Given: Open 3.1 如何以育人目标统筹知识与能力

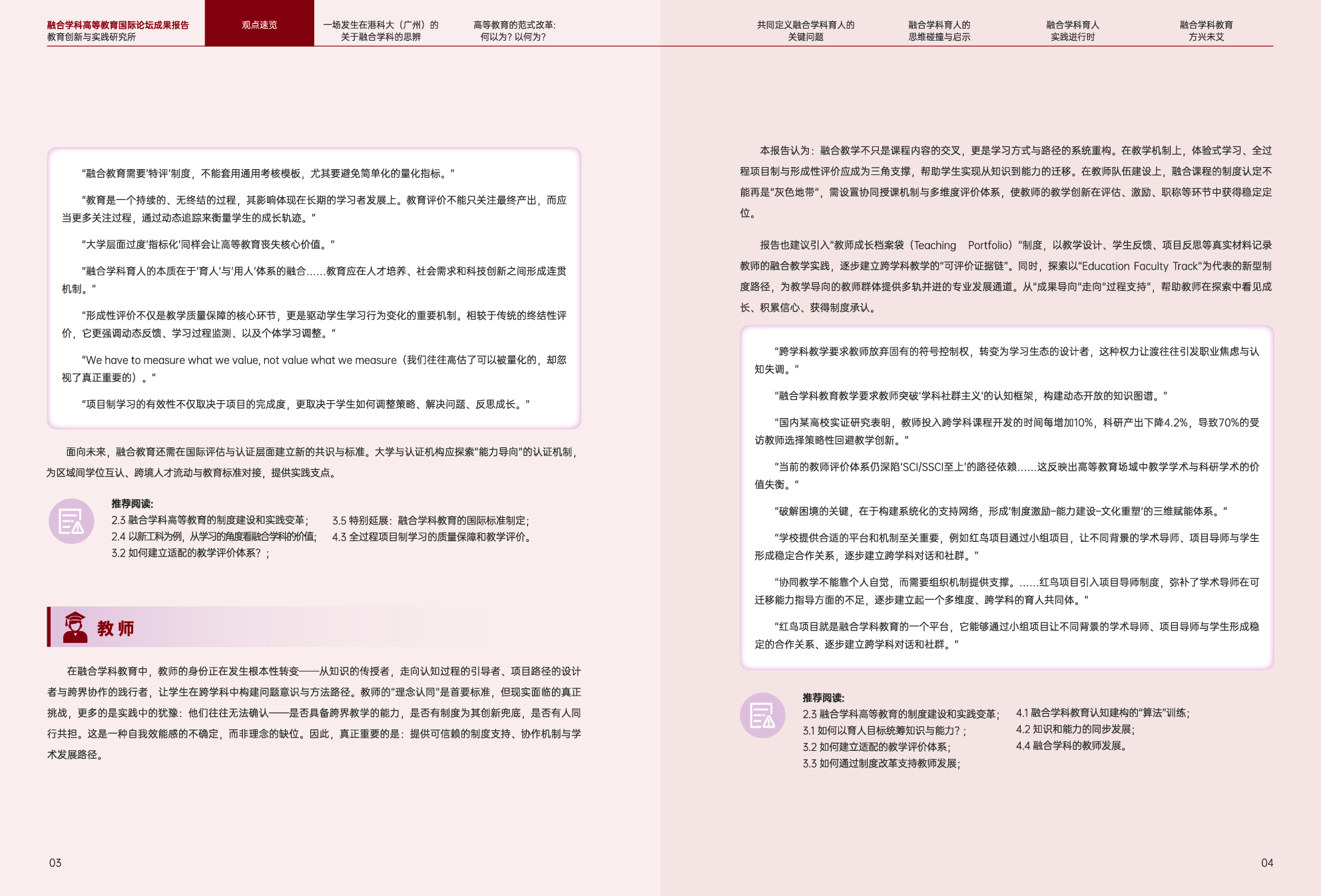Looking at the screenshot, I should [884, 730].
